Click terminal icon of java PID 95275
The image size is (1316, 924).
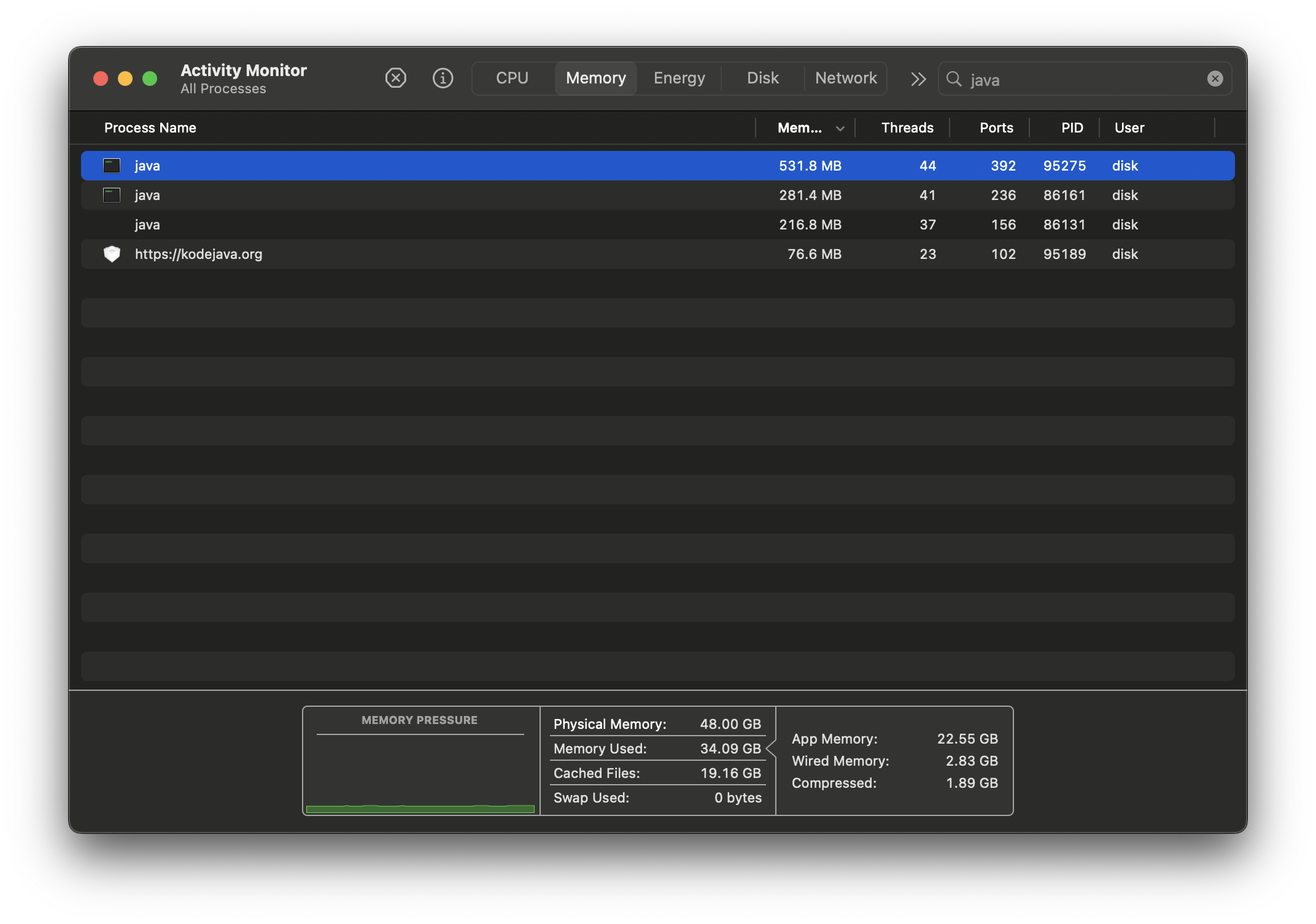pos(112,166)
